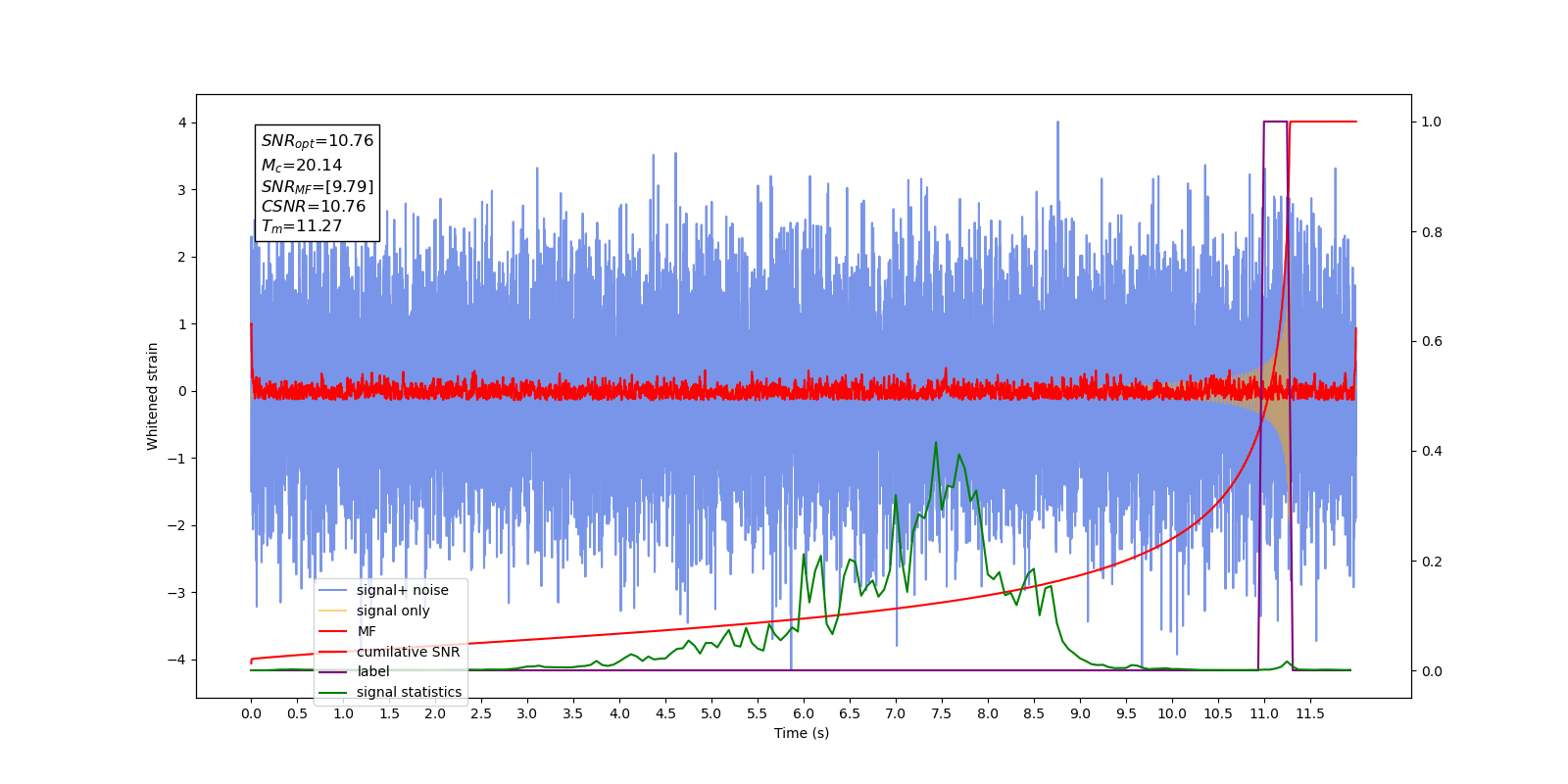The image size is (1568, 784).
Task: Click green line sample next to 'signal statistics'
Action: coord(333,692)
